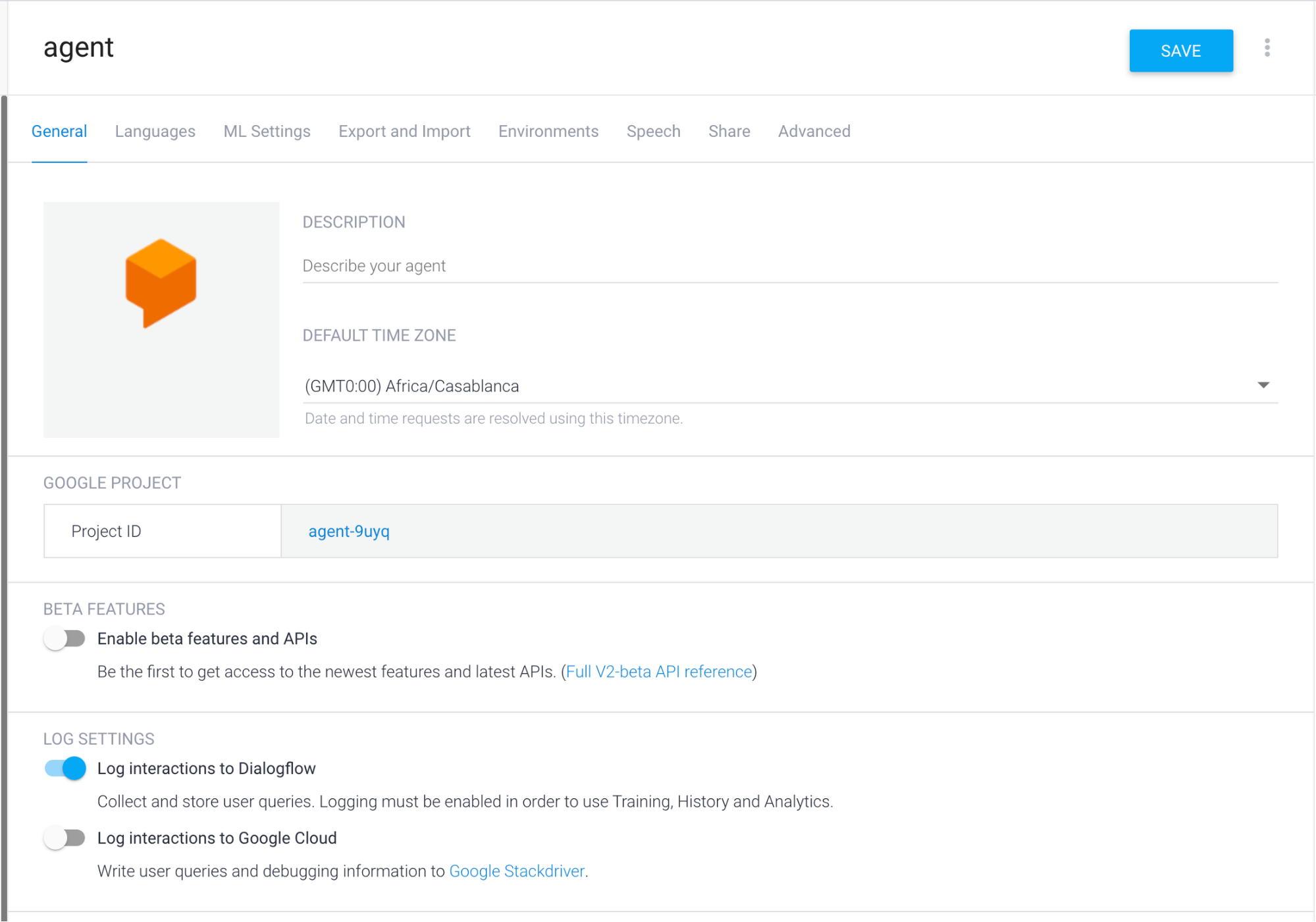
Task: Stay on the General tab
Action: pos(59,131)
